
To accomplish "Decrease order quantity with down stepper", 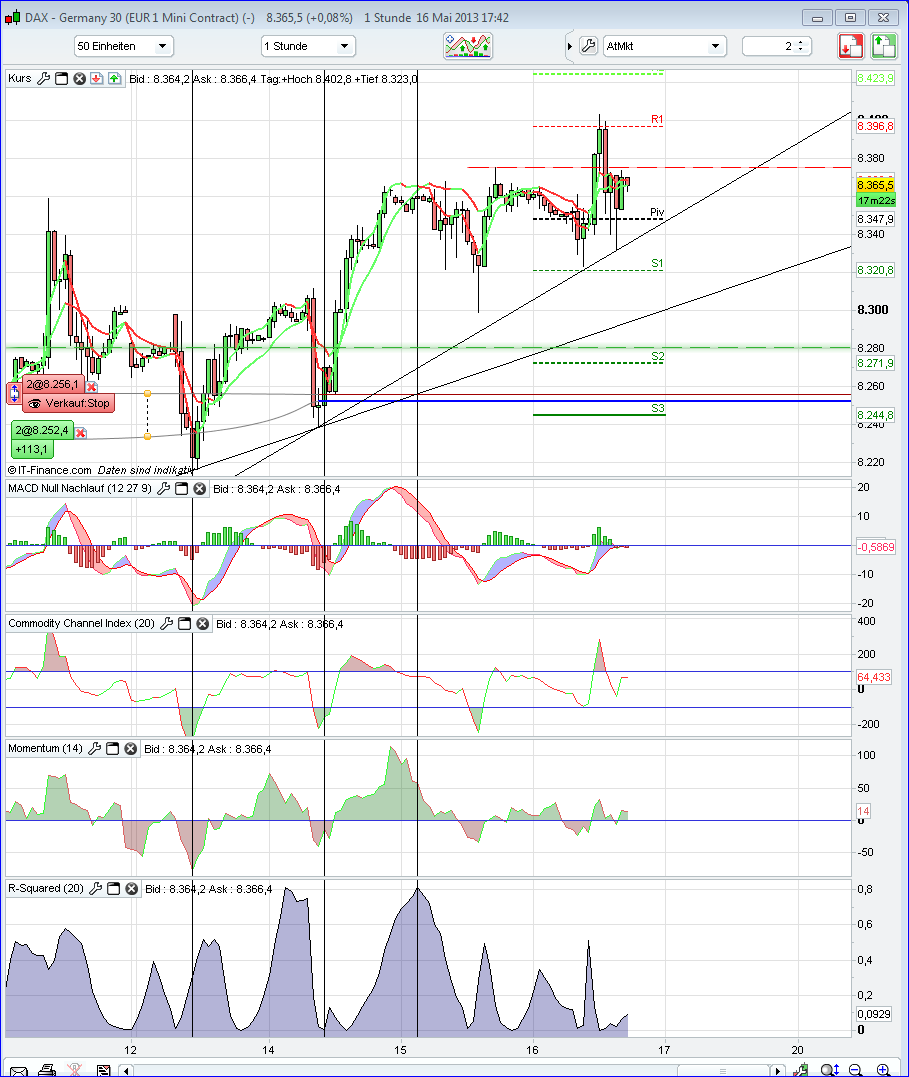I will pyautogui.click(x=800, y=49).
